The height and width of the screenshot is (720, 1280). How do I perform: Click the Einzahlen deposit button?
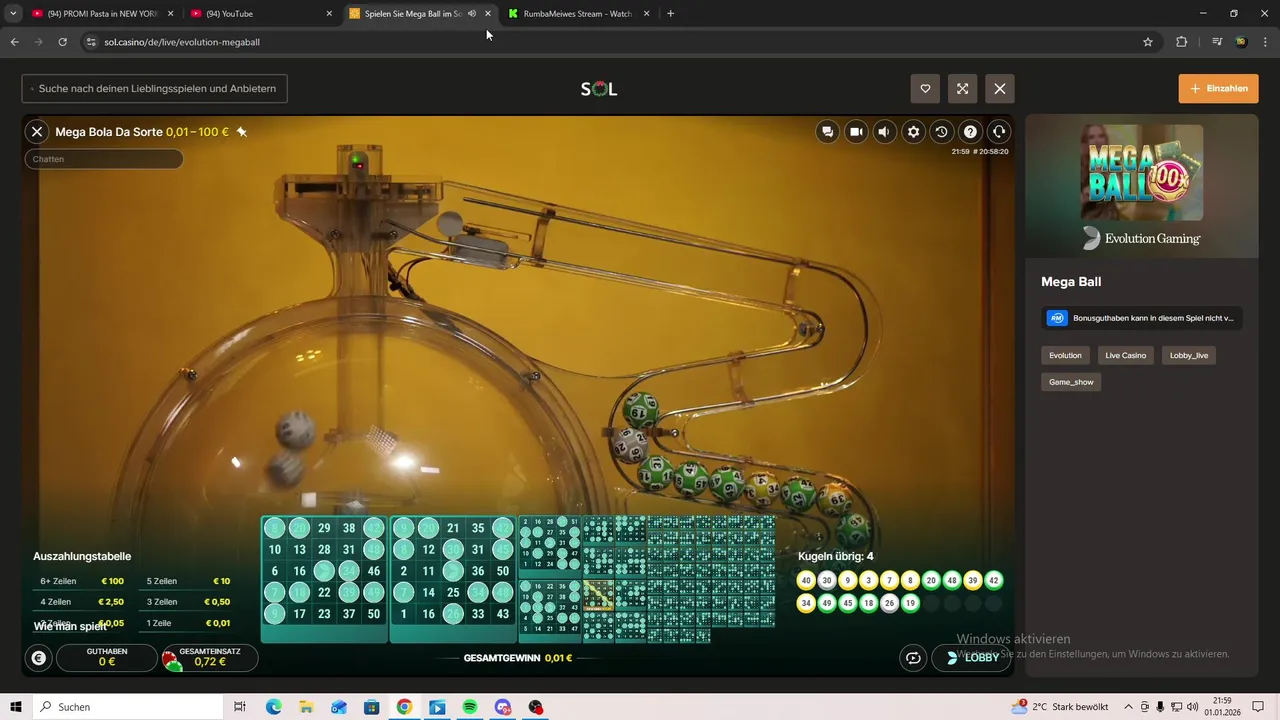coord(1218,88)
